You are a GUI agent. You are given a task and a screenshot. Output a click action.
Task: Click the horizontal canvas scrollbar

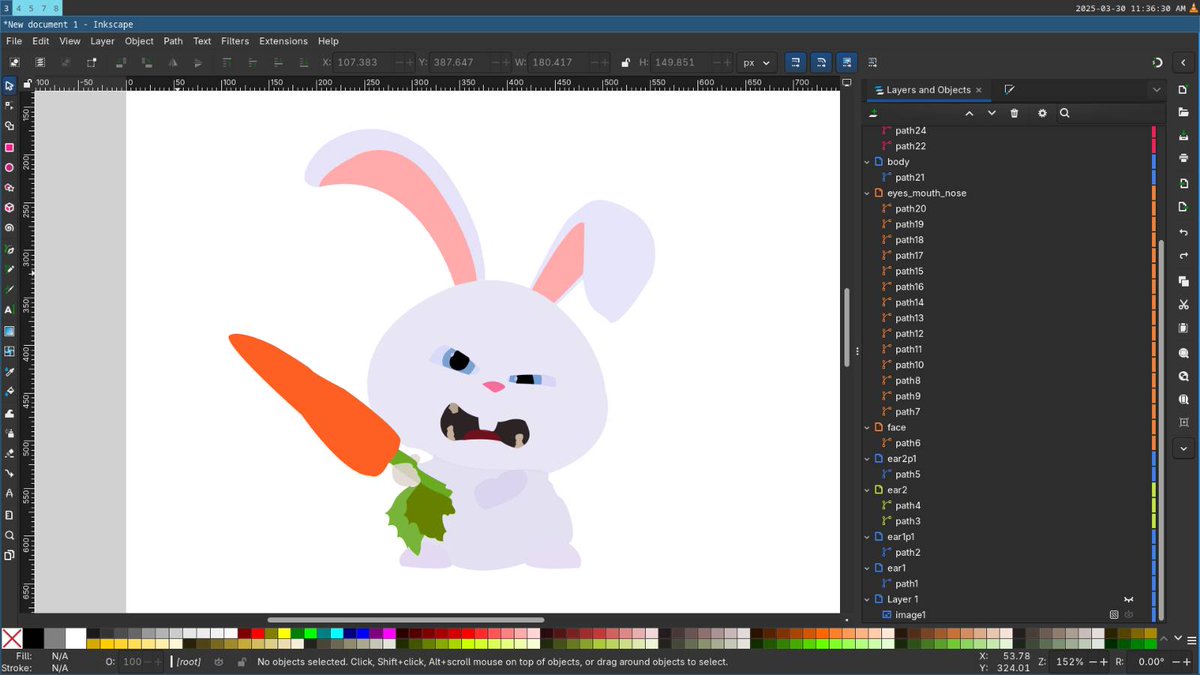(406, 620)
